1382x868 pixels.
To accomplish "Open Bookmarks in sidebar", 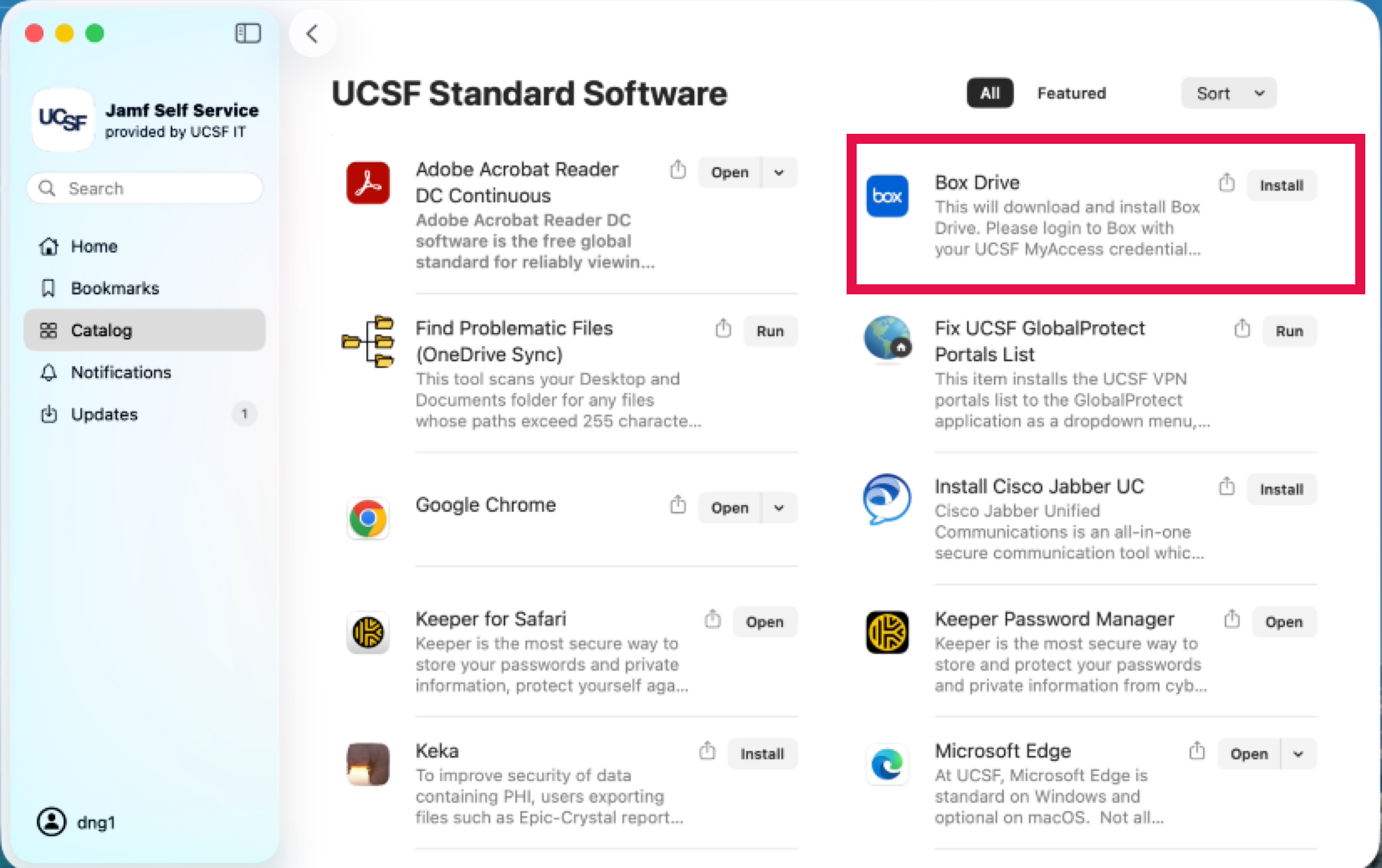I will [145, 288].
